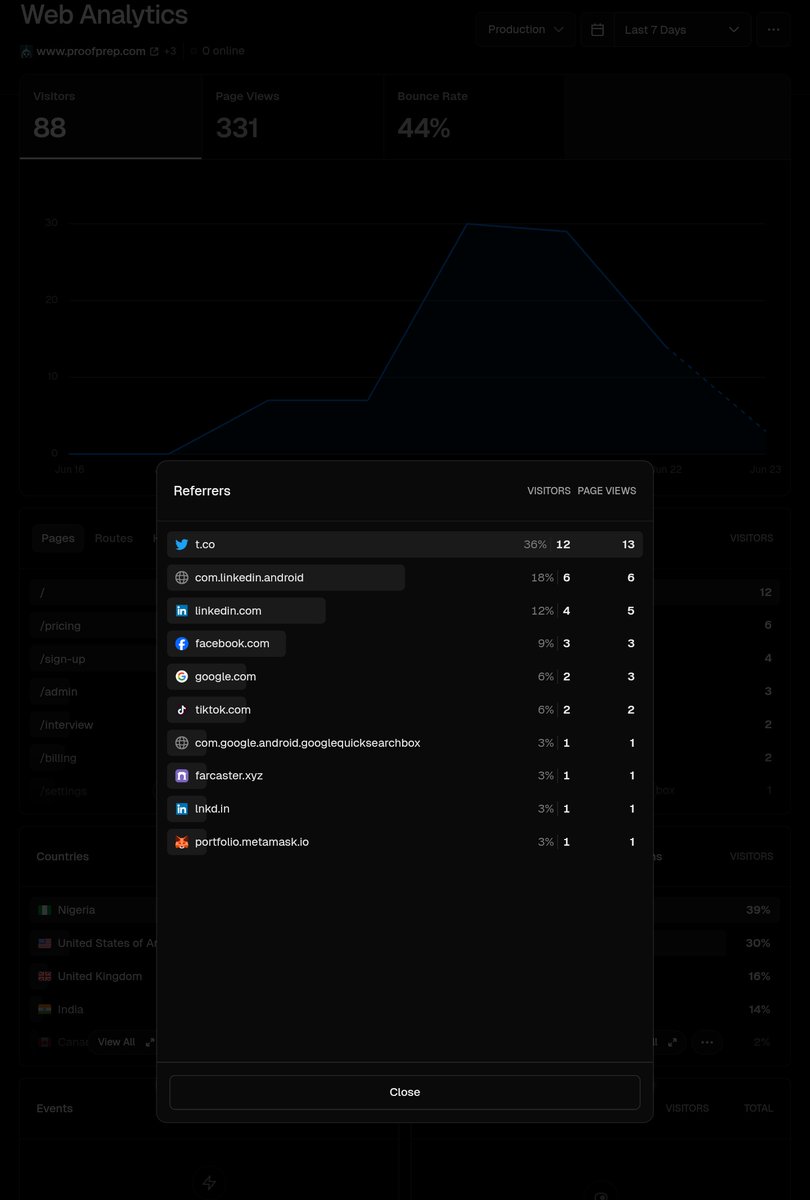The width and height of the screenshot is (810, 1200).
Task: Select the google.com referrer row
Action: pyautogui.click(x=405, y=676)
